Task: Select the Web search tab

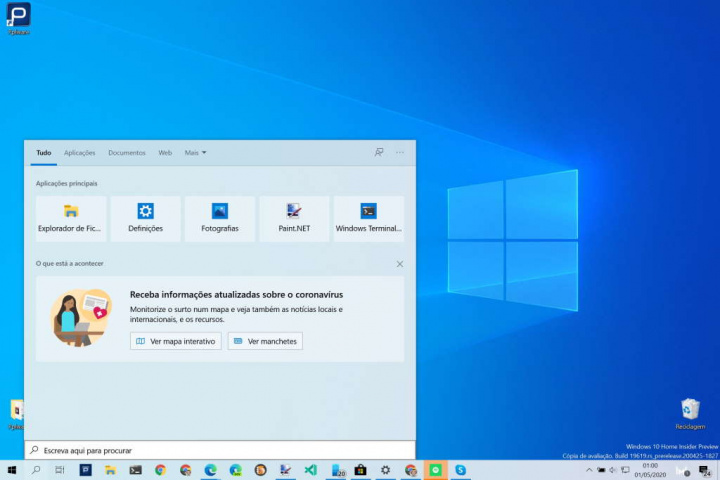Action: coord(165,153)
